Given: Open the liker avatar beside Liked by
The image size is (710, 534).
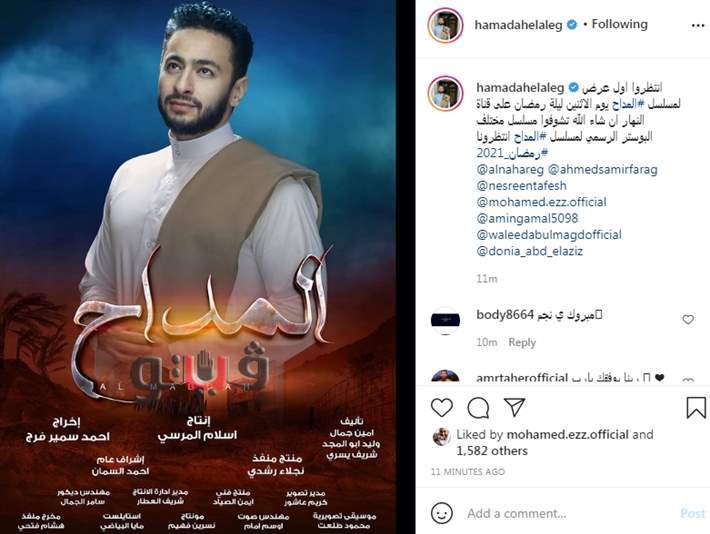Looking at the screenshot, I should pyautogui.click(x=441, y=437).
